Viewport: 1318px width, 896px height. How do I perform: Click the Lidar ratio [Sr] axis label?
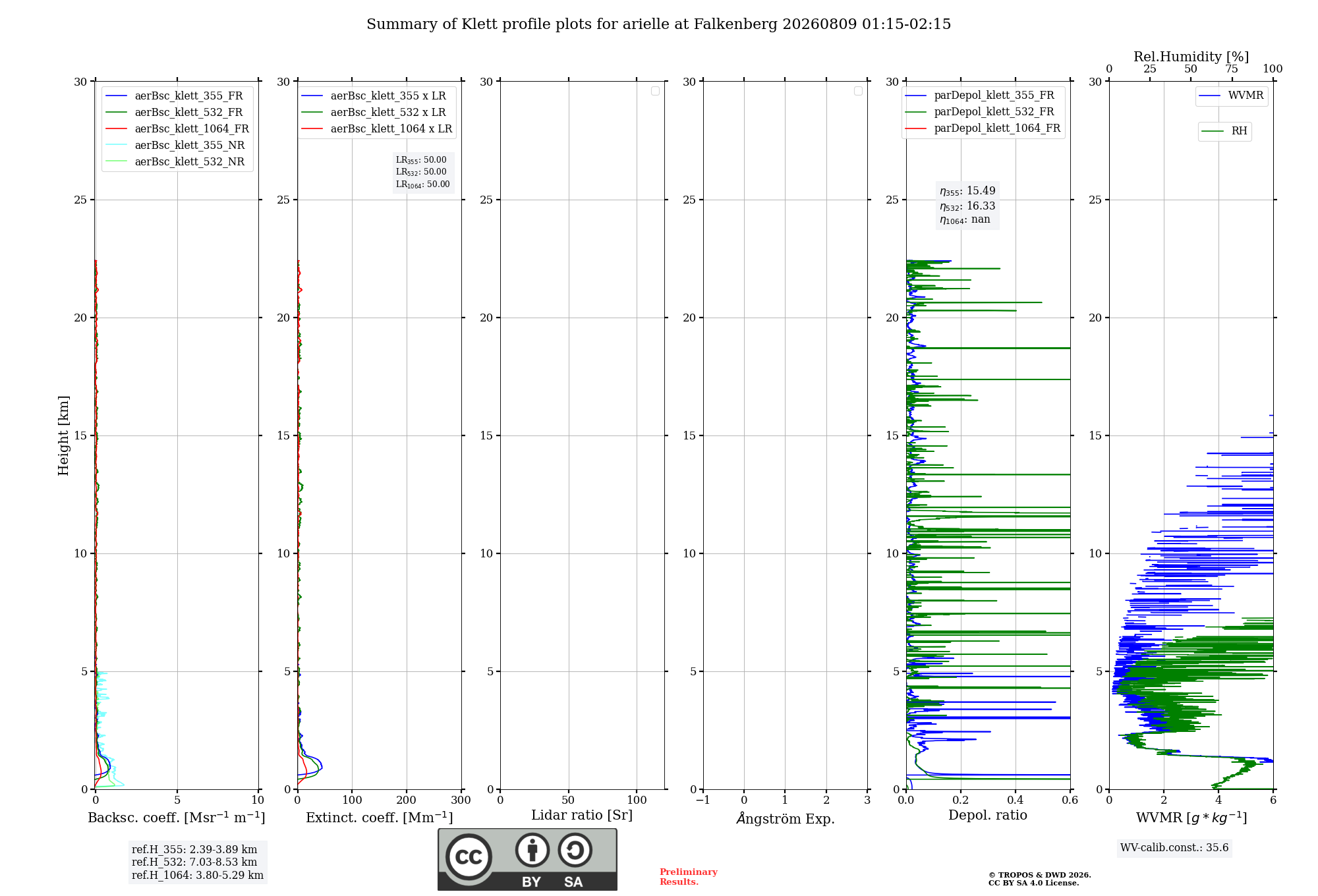click(582, 816)
